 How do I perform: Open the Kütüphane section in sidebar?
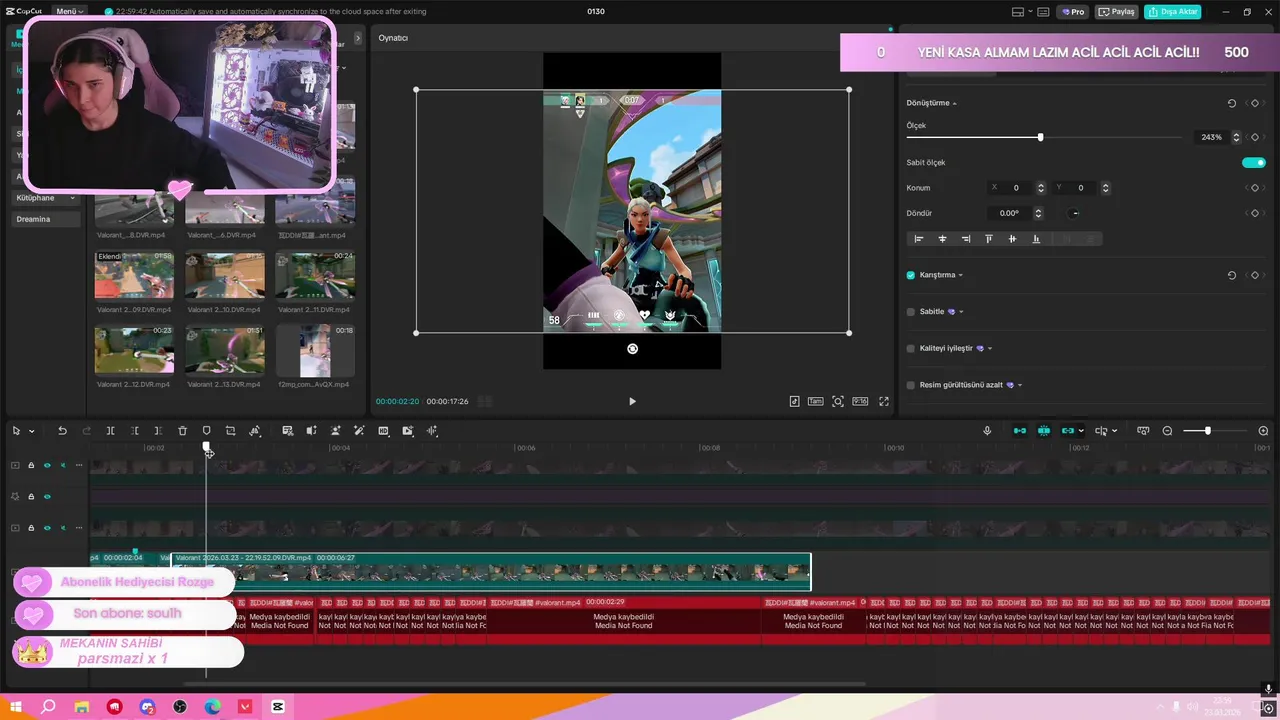45,198
